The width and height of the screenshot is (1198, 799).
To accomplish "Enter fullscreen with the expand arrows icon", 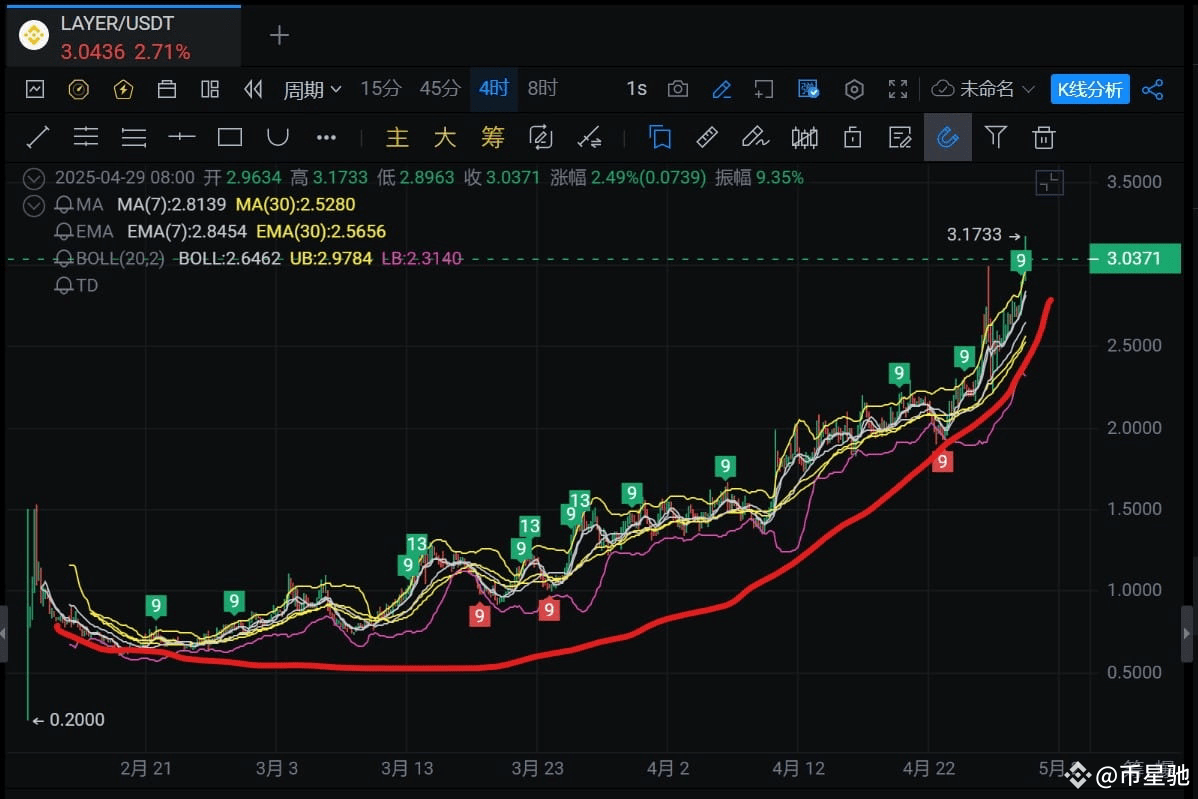I will click(898, 89).
